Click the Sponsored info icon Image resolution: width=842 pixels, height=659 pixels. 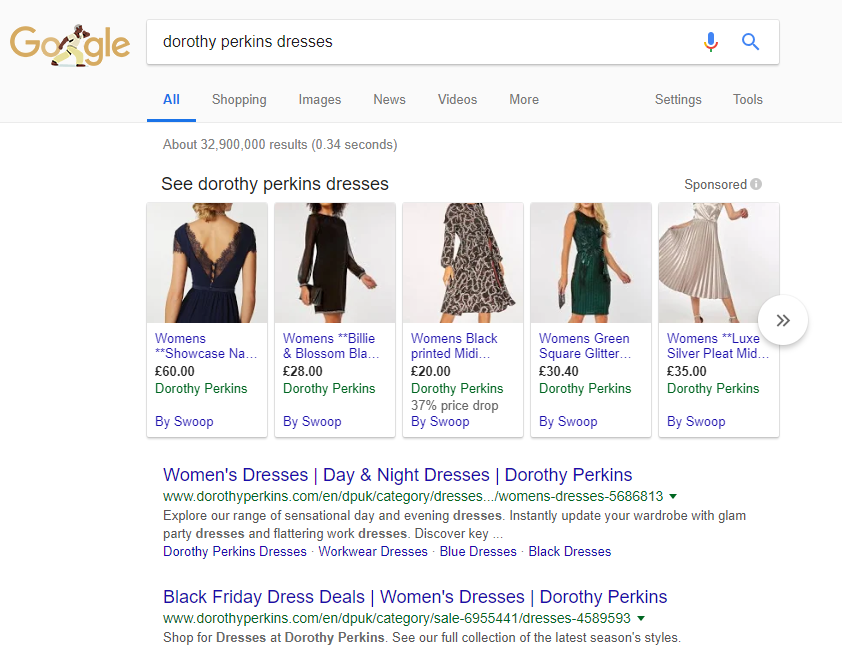click(x=756, y=184)
